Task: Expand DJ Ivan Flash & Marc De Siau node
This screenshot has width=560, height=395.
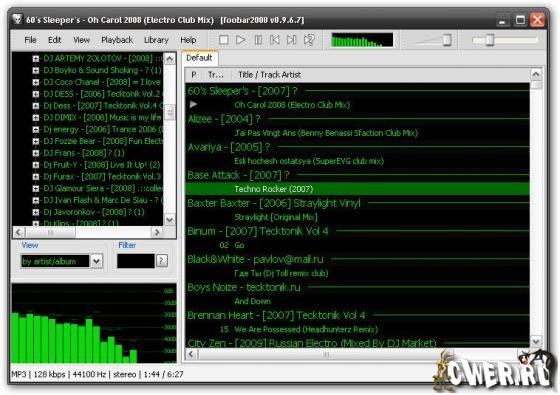Action: pyautogui.click(x=36, y=200)
